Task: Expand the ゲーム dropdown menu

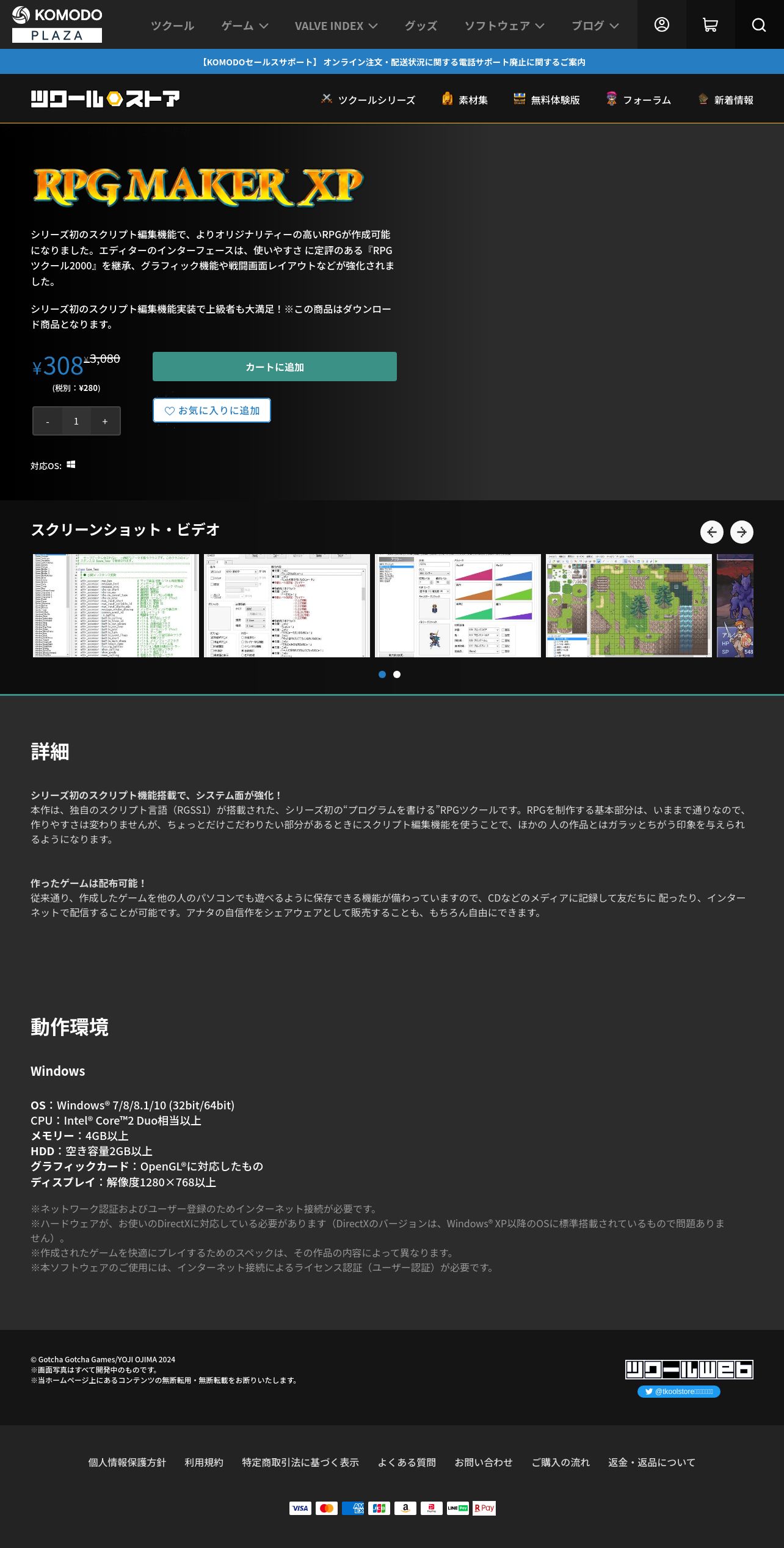Action: point(245,26)
